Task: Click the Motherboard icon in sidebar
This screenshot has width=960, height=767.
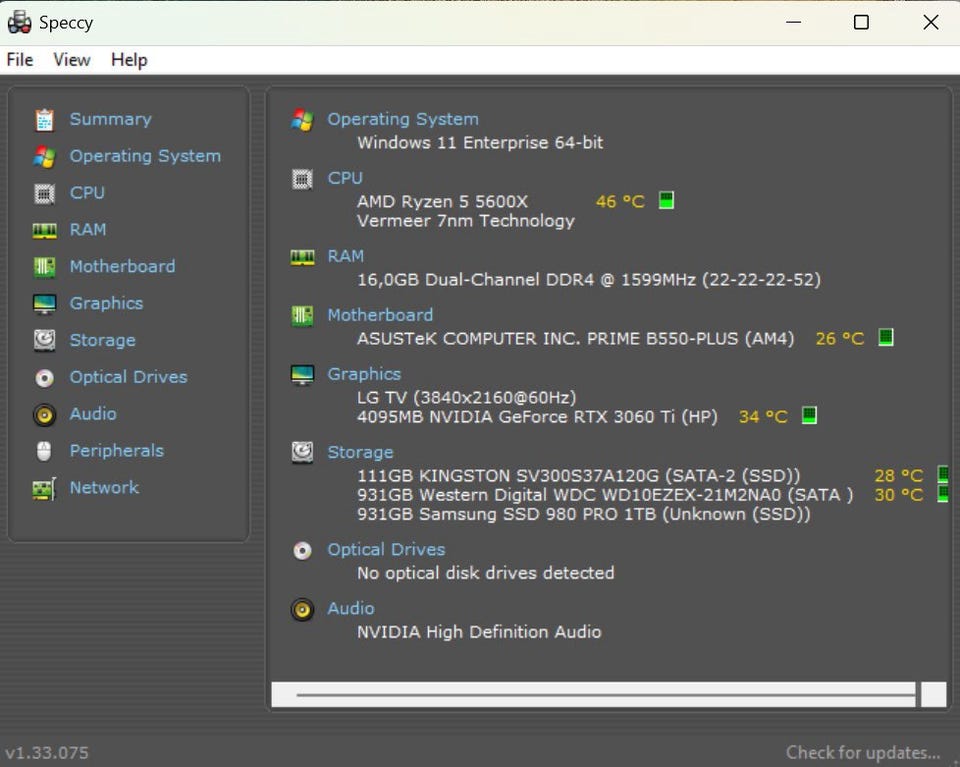Action: click(x=44, y=267)
